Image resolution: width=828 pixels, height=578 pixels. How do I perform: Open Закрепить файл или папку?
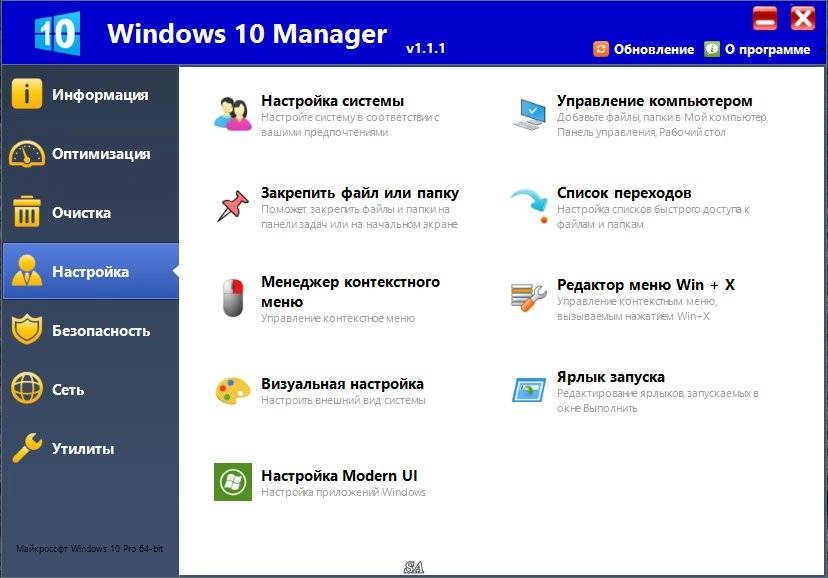[360, 193]
